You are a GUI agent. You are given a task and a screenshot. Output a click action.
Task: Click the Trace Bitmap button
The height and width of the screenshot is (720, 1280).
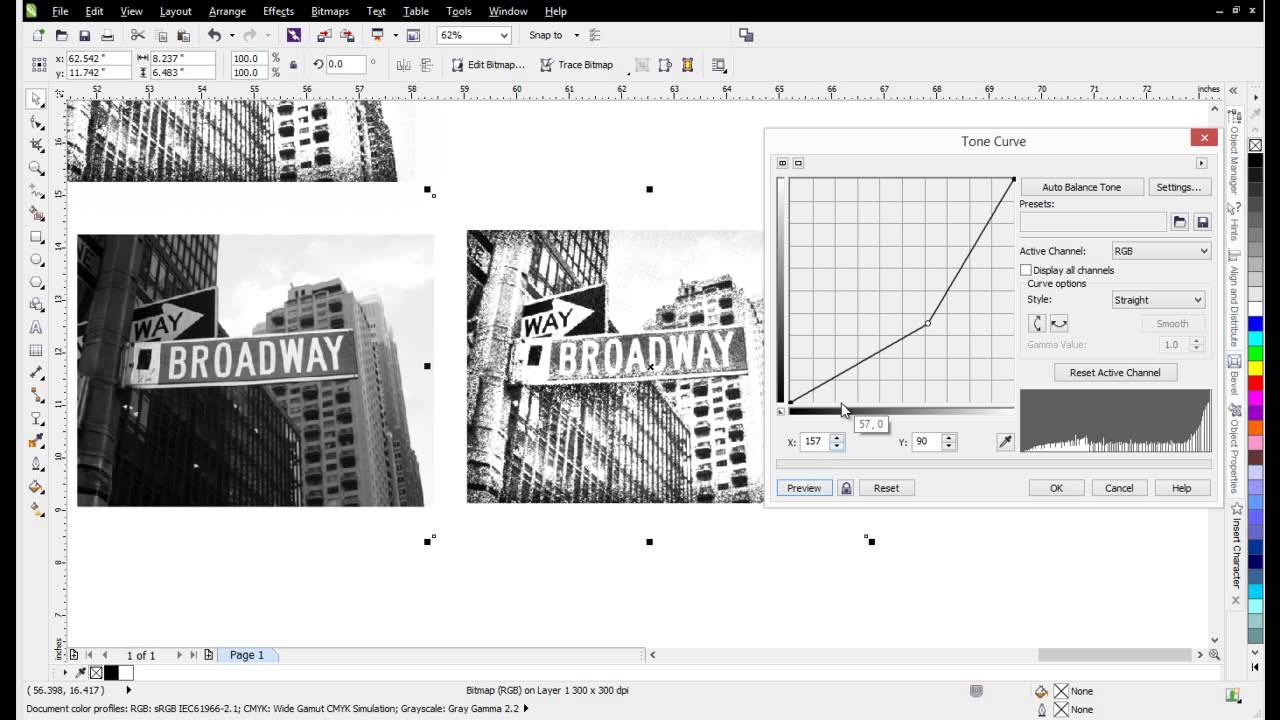click(576, 65)
